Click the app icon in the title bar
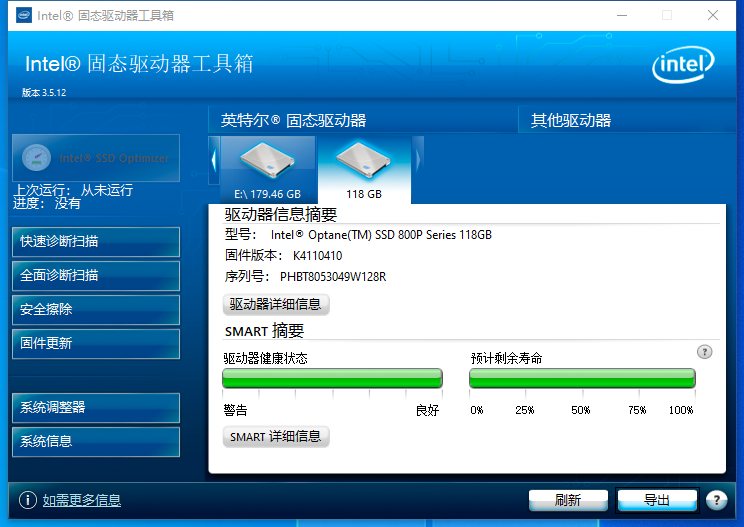The image size is (744, 527). [24, 15]
